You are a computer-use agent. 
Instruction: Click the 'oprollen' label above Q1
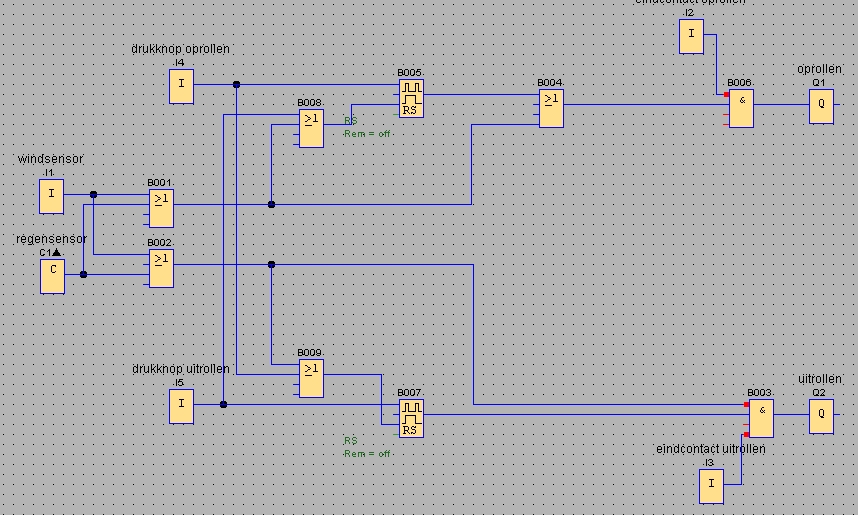click(819, 70)
